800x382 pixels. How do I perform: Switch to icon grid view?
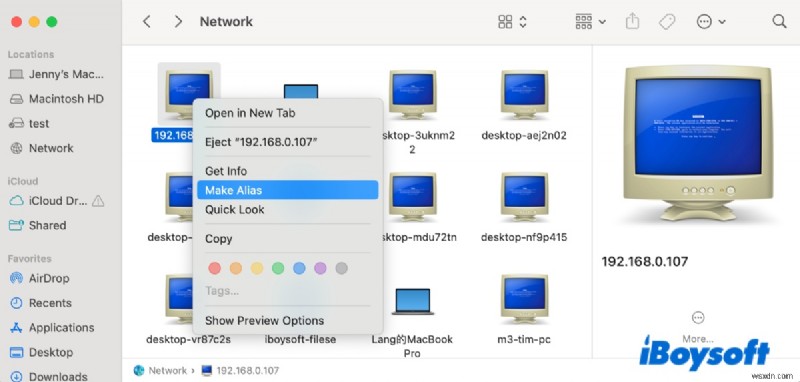[x=505, y=21]
